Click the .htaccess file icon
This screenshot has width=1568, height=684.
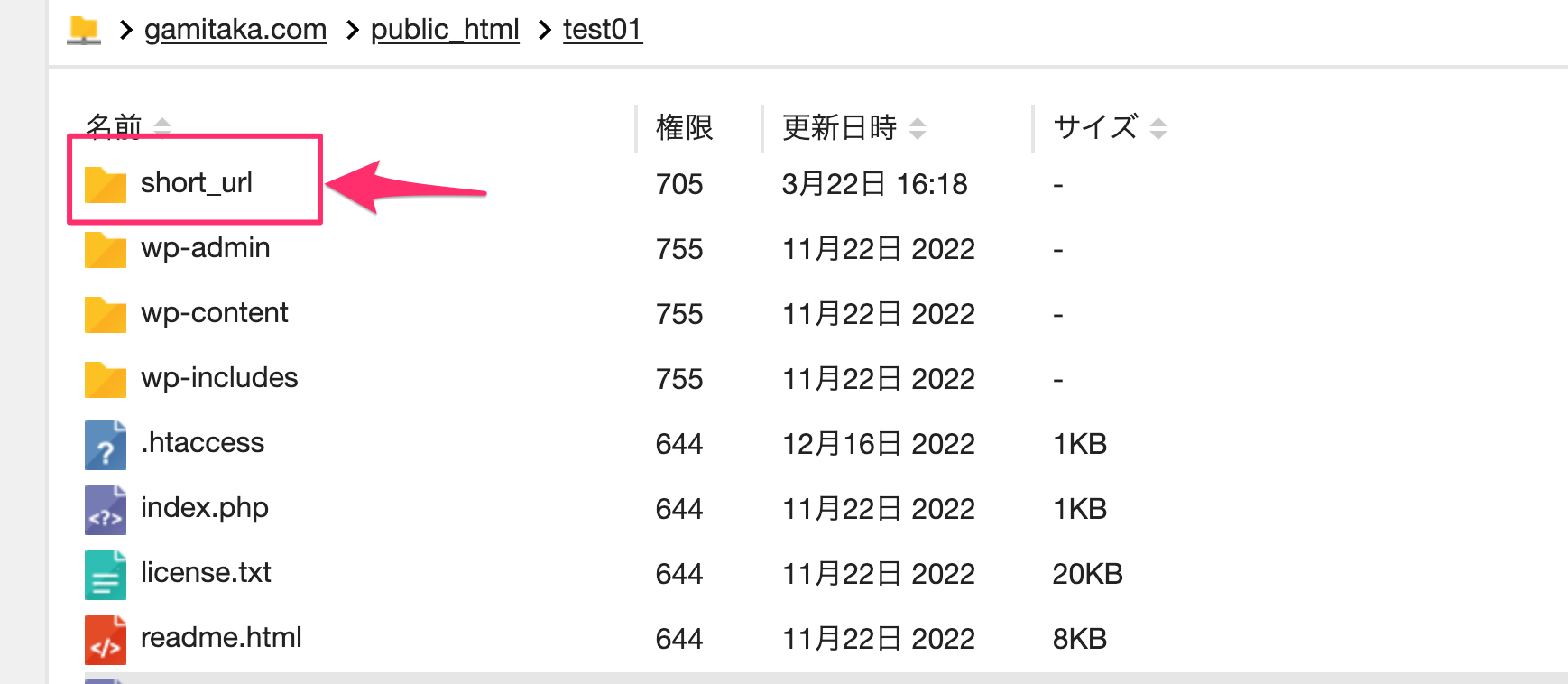(105, 444)
